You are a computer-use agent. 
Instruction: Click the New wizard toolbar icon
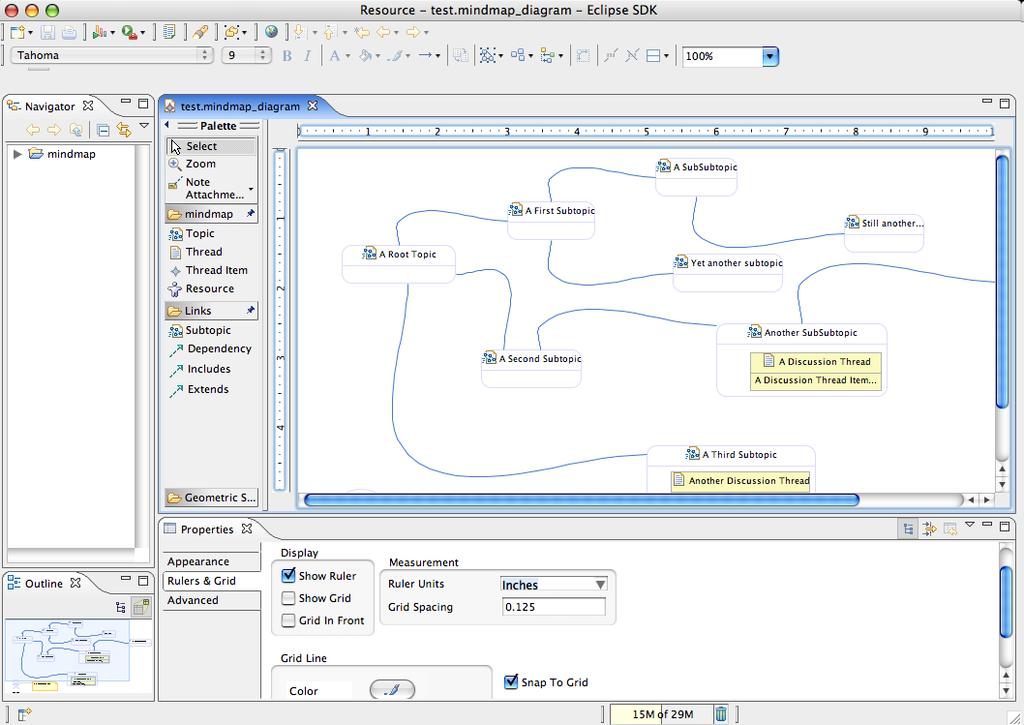tap(18, 31)
